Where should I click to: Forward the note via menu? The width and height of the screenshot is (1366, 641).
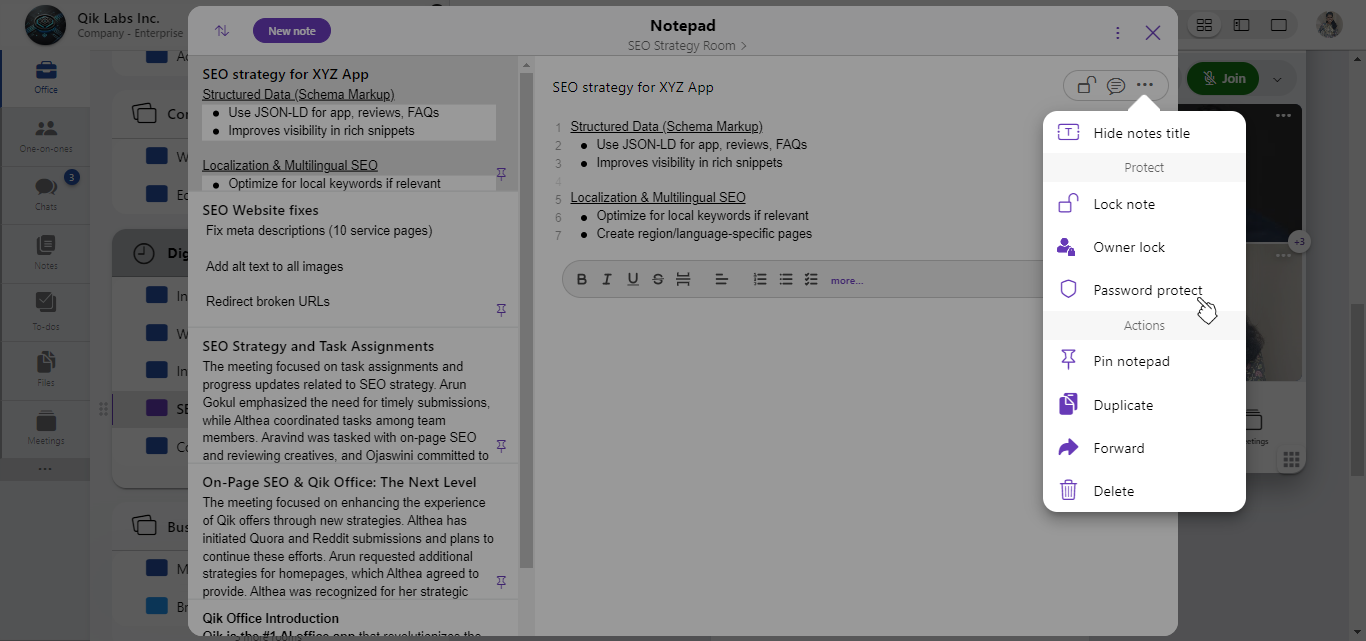[x=1118, y=448]
